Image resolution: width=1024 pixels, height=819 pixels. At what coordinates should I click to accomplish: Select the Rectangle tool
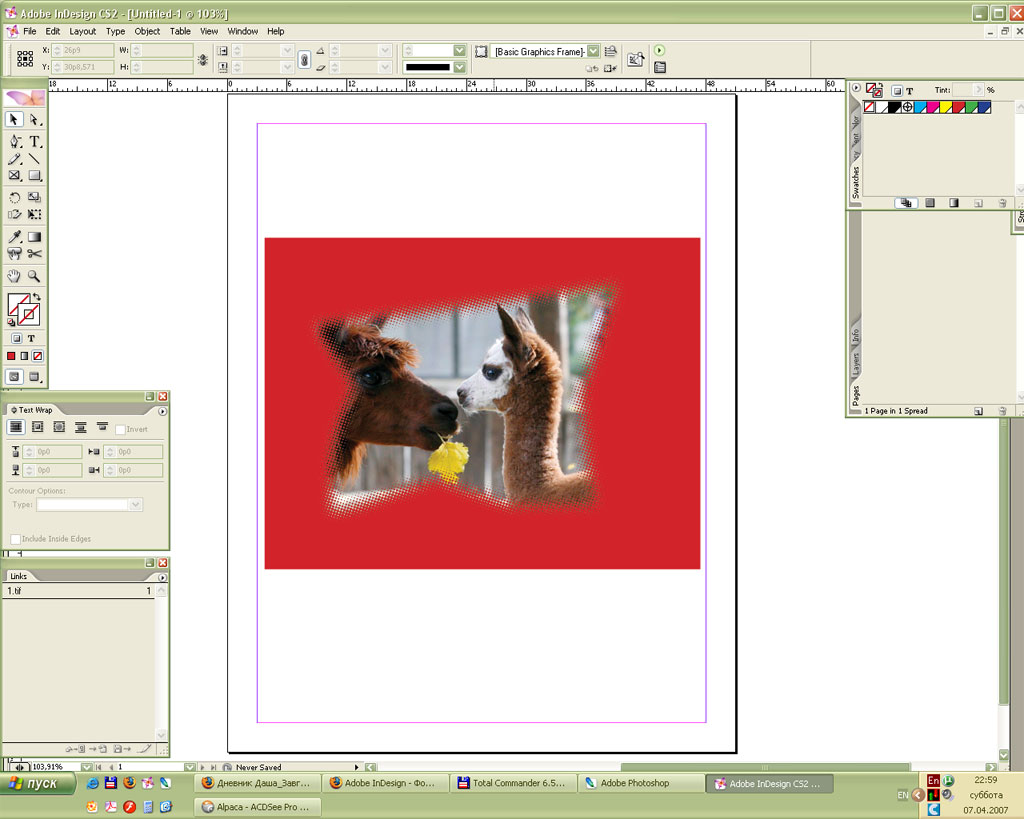pos(35,175)
